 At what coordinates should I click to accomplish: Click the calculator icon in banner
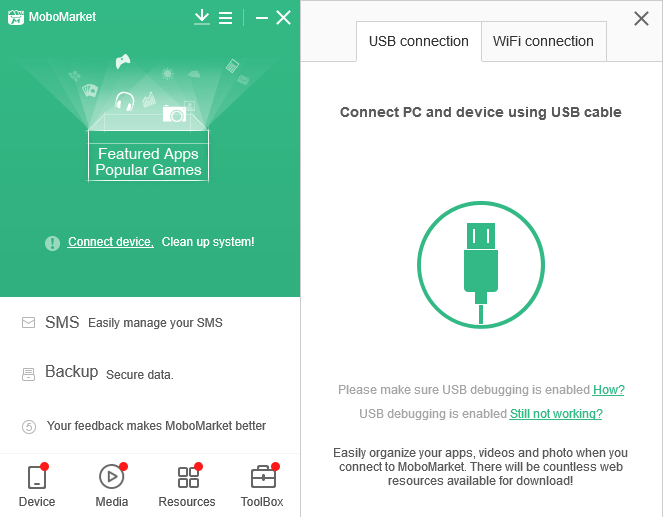(x=232, y=66)
